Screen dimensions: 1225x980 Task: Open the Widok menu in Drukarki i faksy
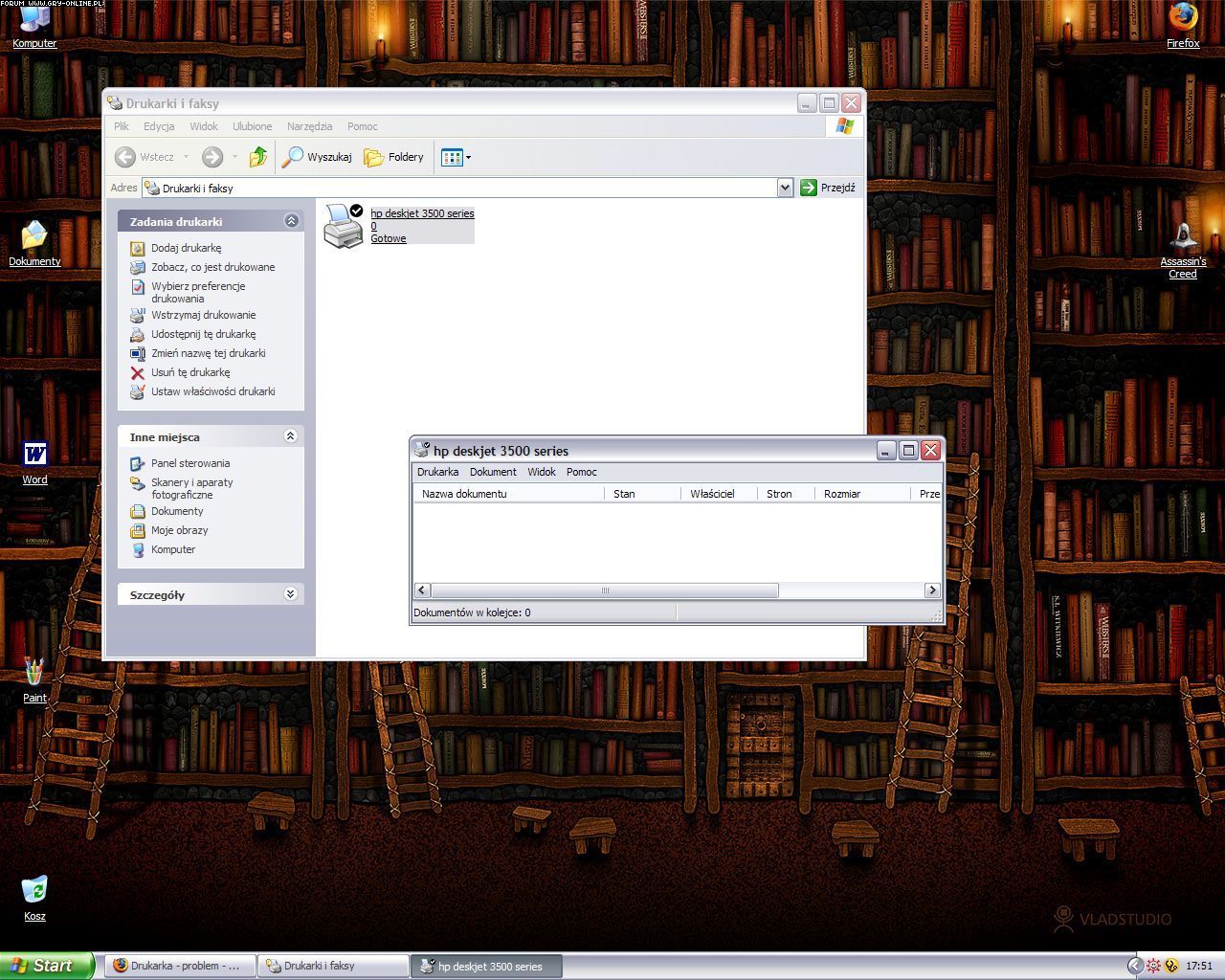[204, 126]
